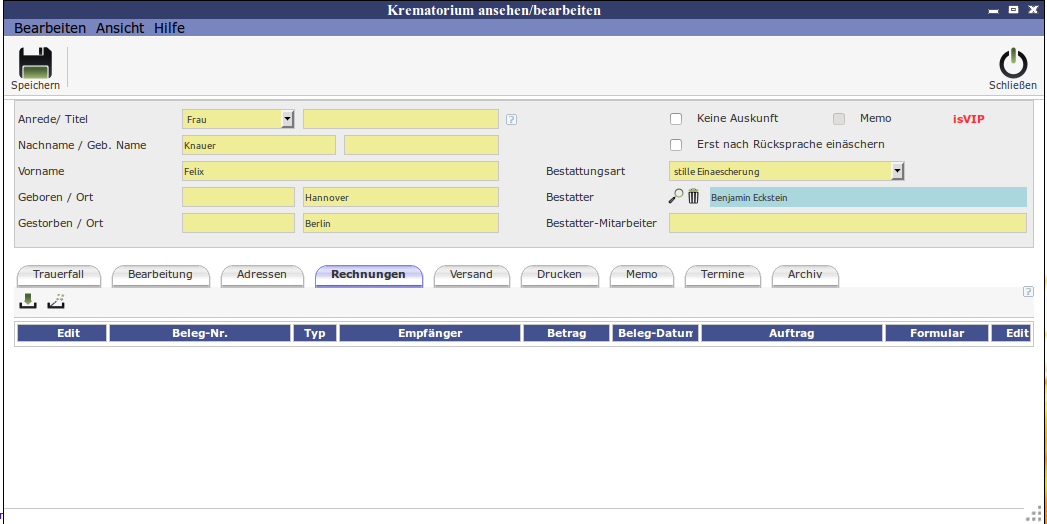Expand the Bestattungsart dropdown
The width and height of the screenshot is (1047, 524).
coord(897,171)
